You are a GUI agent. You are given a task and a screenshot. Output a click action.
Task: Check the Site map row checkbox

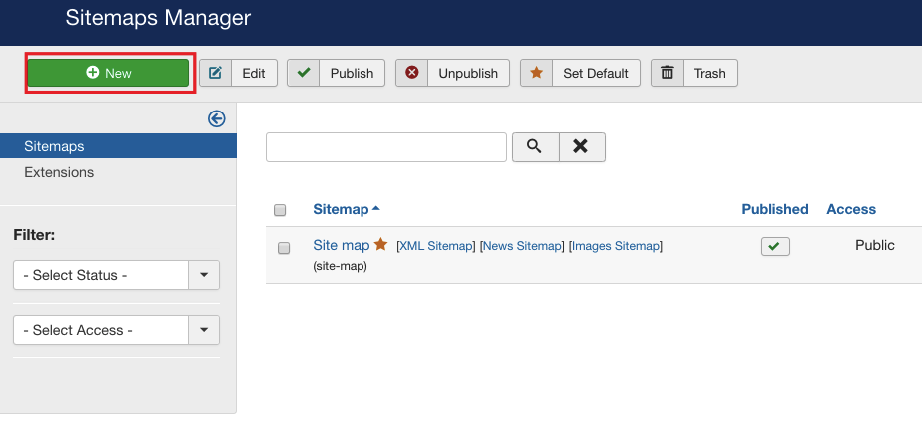(284, 248)
